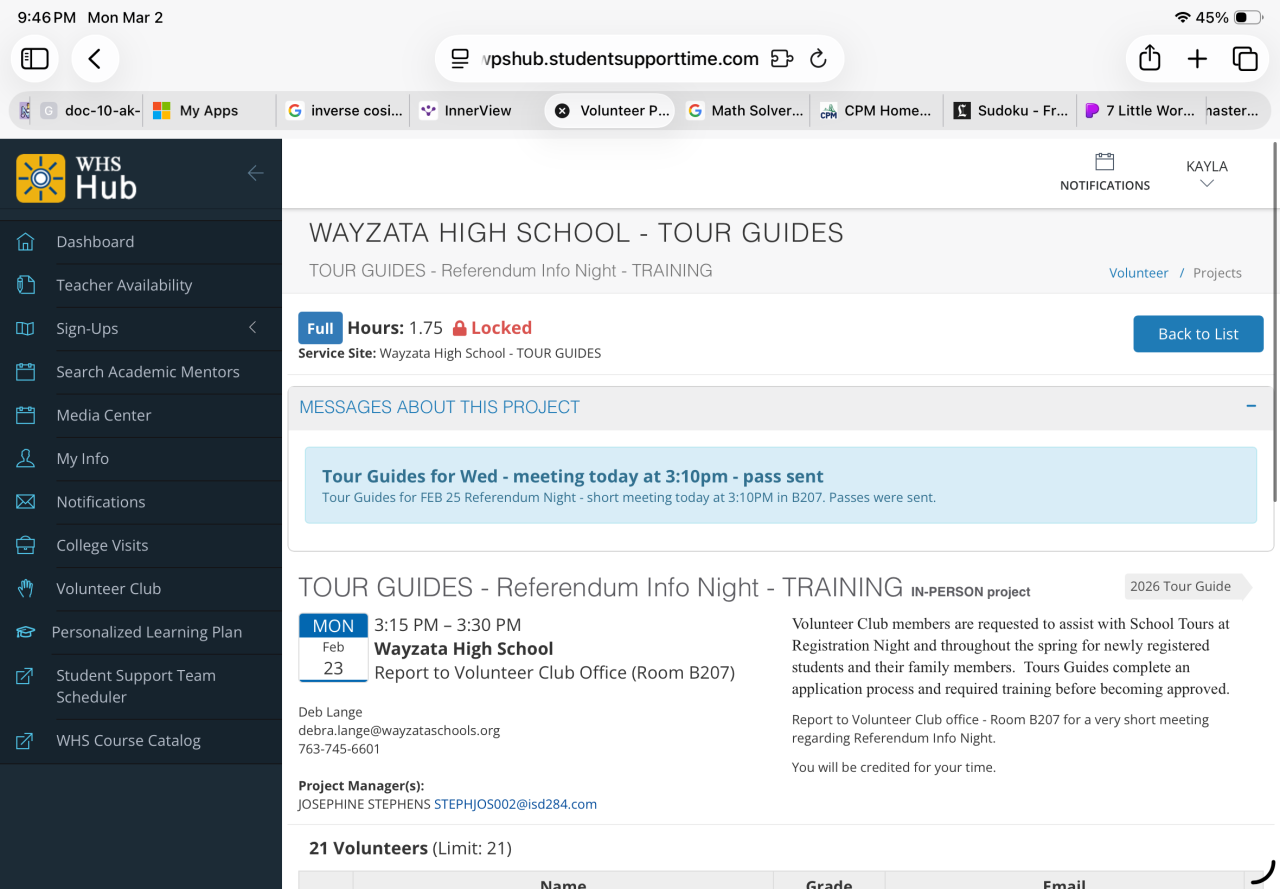
Task: Open the Student Support Team Scheduler link
Action: (x=136, y=687)
